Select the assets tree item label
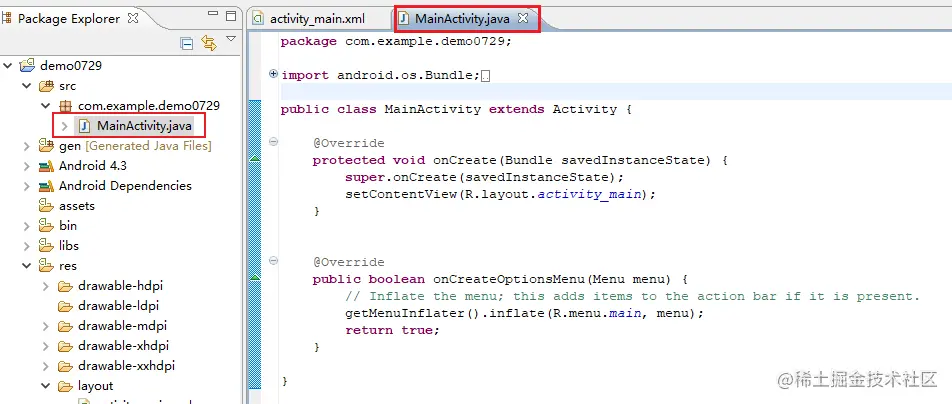 tap(76, 206)
